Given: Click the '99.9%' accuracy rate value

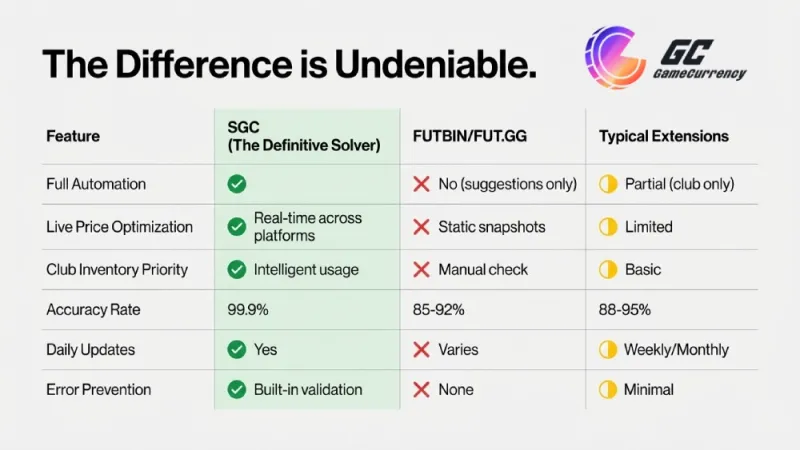Looking at the screenshot, I should [x=249, y=310].
